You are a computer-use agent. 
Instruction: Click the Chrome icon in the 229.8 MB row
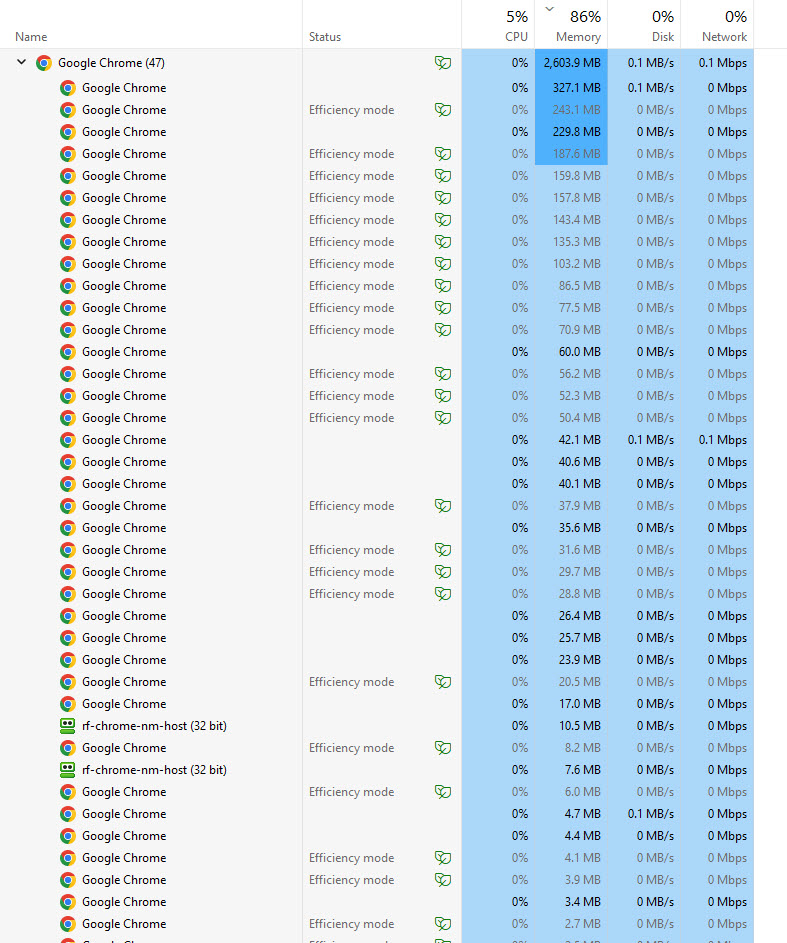68,132
